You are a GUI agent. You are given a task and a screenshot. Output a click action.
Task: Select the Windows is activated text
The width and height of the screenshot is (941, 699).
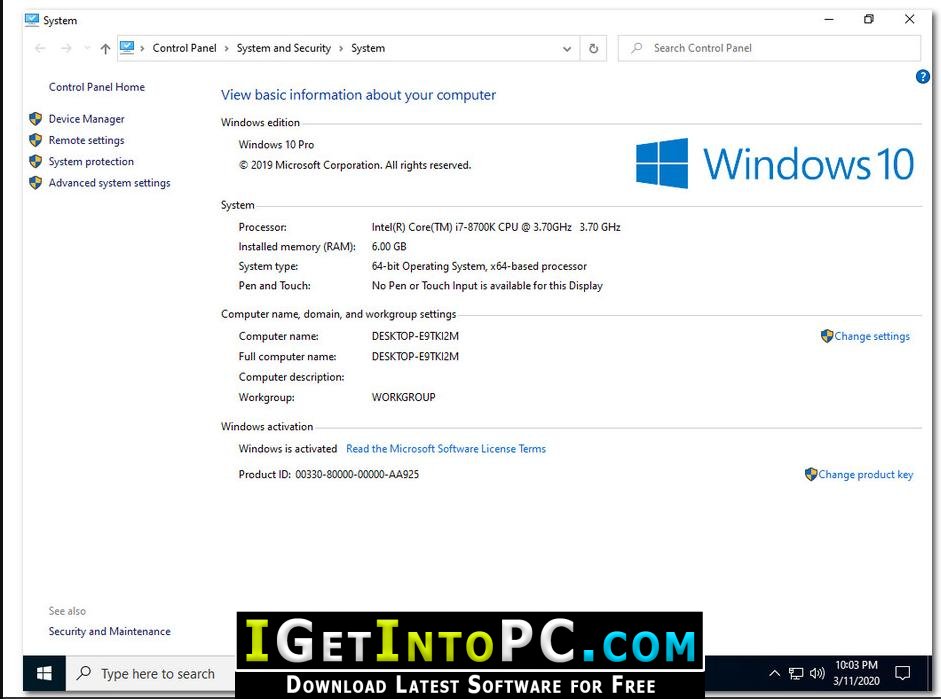[x=287, y=449]
